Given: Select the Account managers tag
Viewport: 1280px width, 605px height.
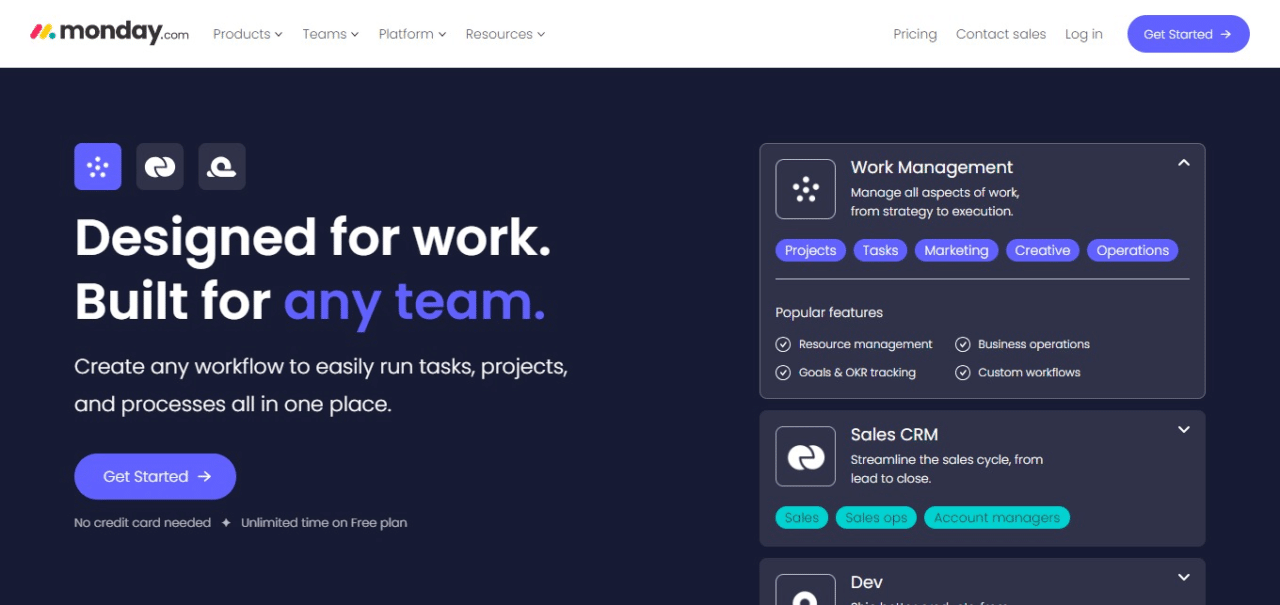Looking at the screenshot, I should click(997, 517).
